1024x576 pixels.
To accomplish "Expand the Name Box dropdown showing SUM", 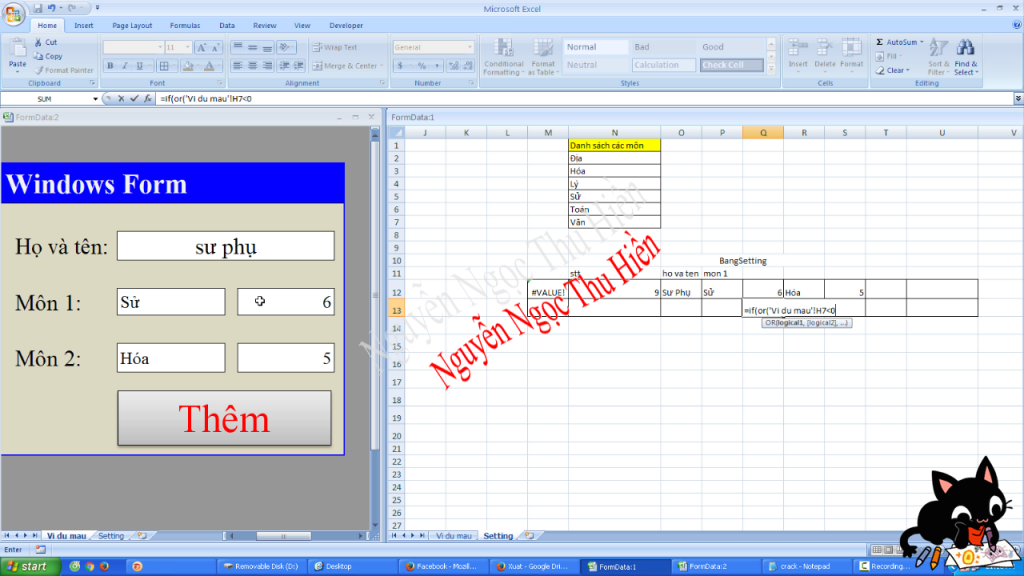I will (95, 99).
